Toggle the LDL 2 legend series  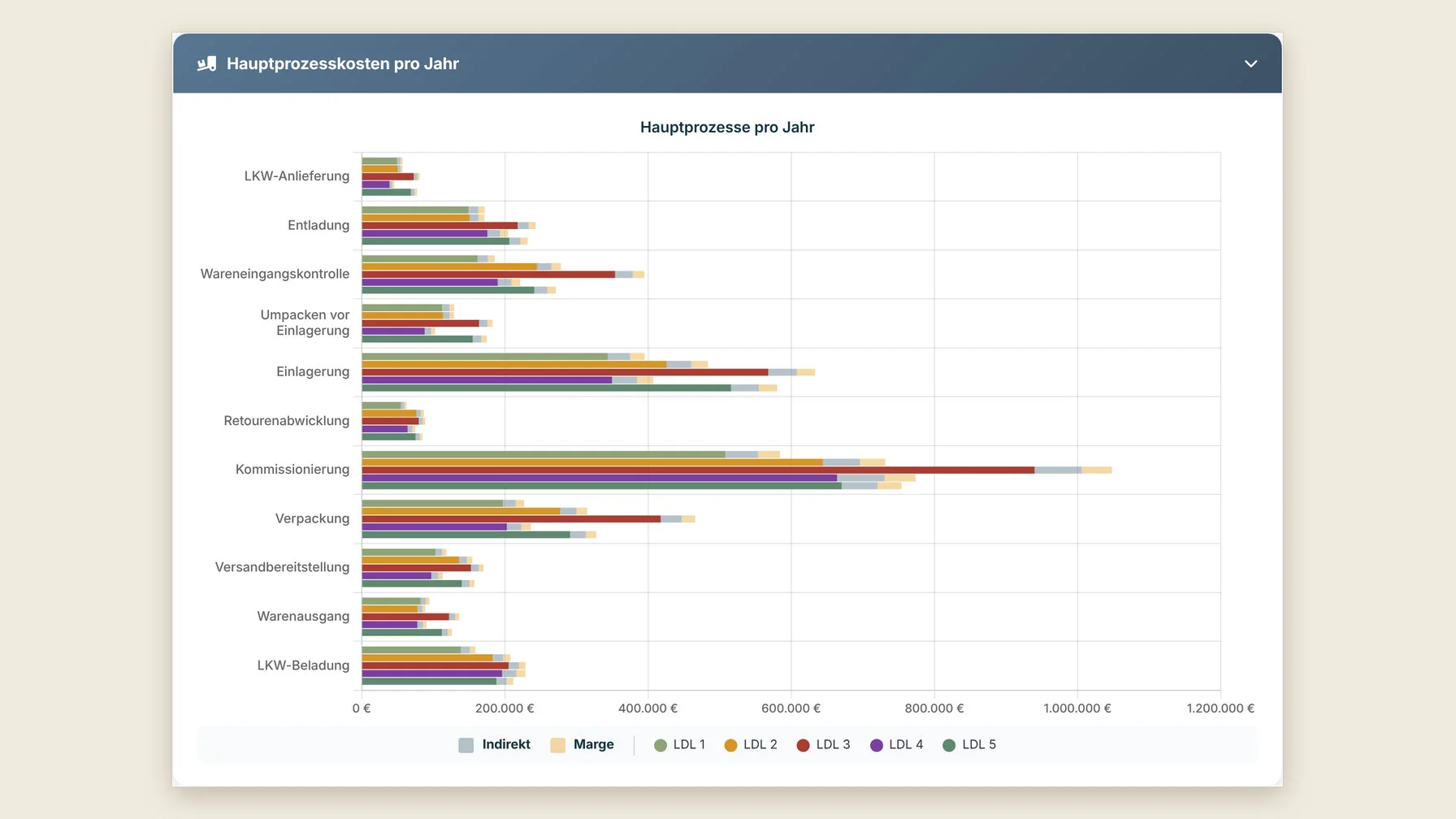[751, 745]
